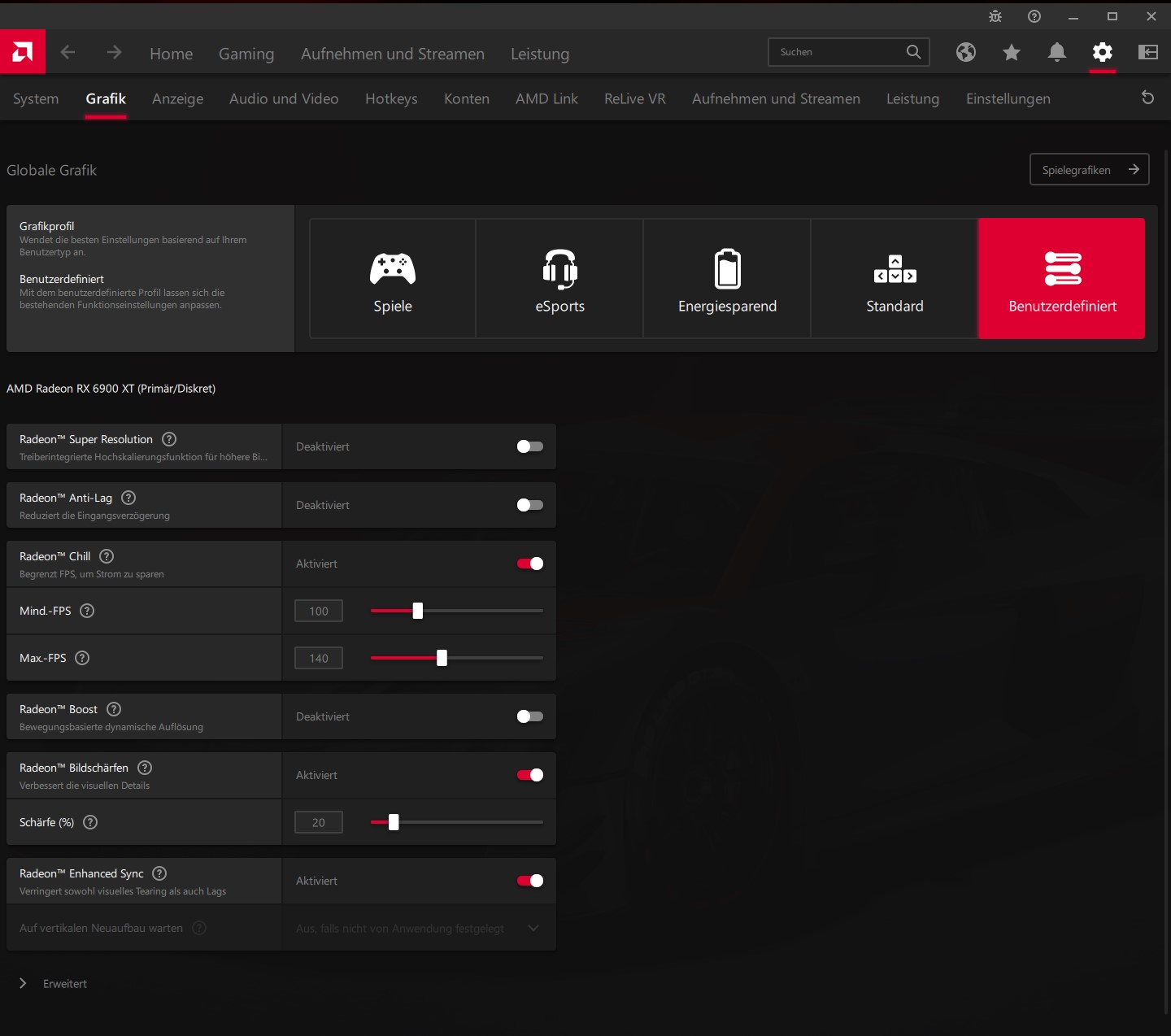1171x1036 pixels.
Task: Switch to the Konten tab
Action: point(467,98)
